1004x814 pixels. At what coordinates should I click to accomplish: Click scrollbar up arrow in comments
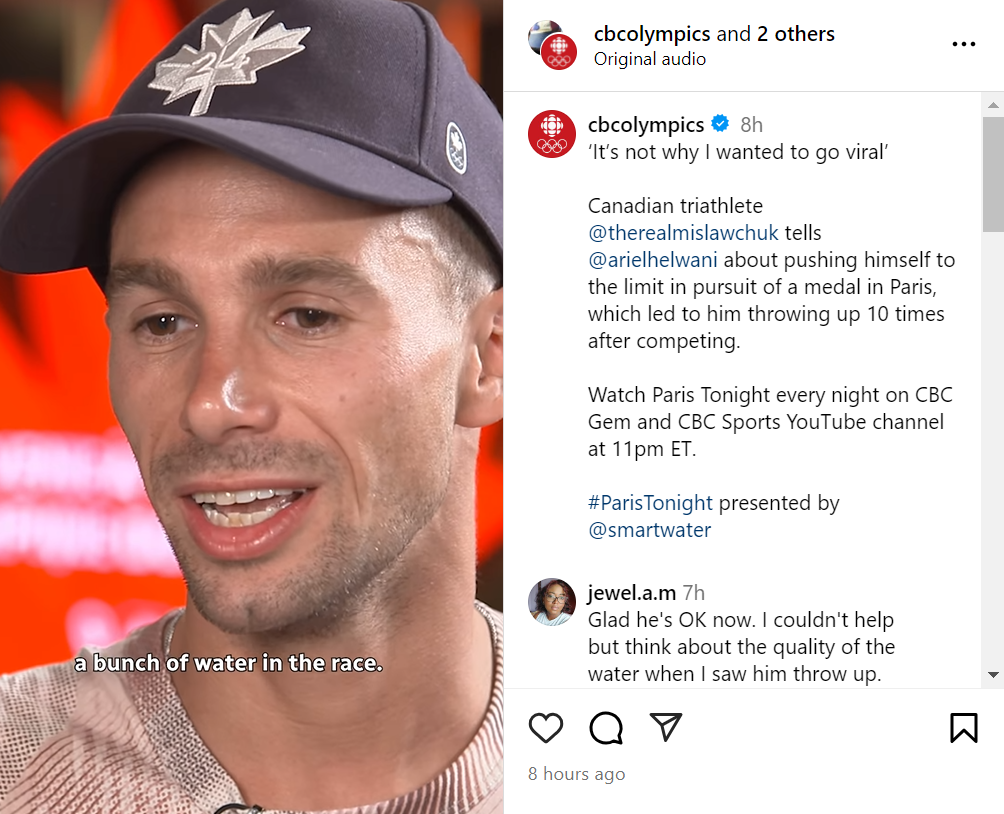(993, 104)
